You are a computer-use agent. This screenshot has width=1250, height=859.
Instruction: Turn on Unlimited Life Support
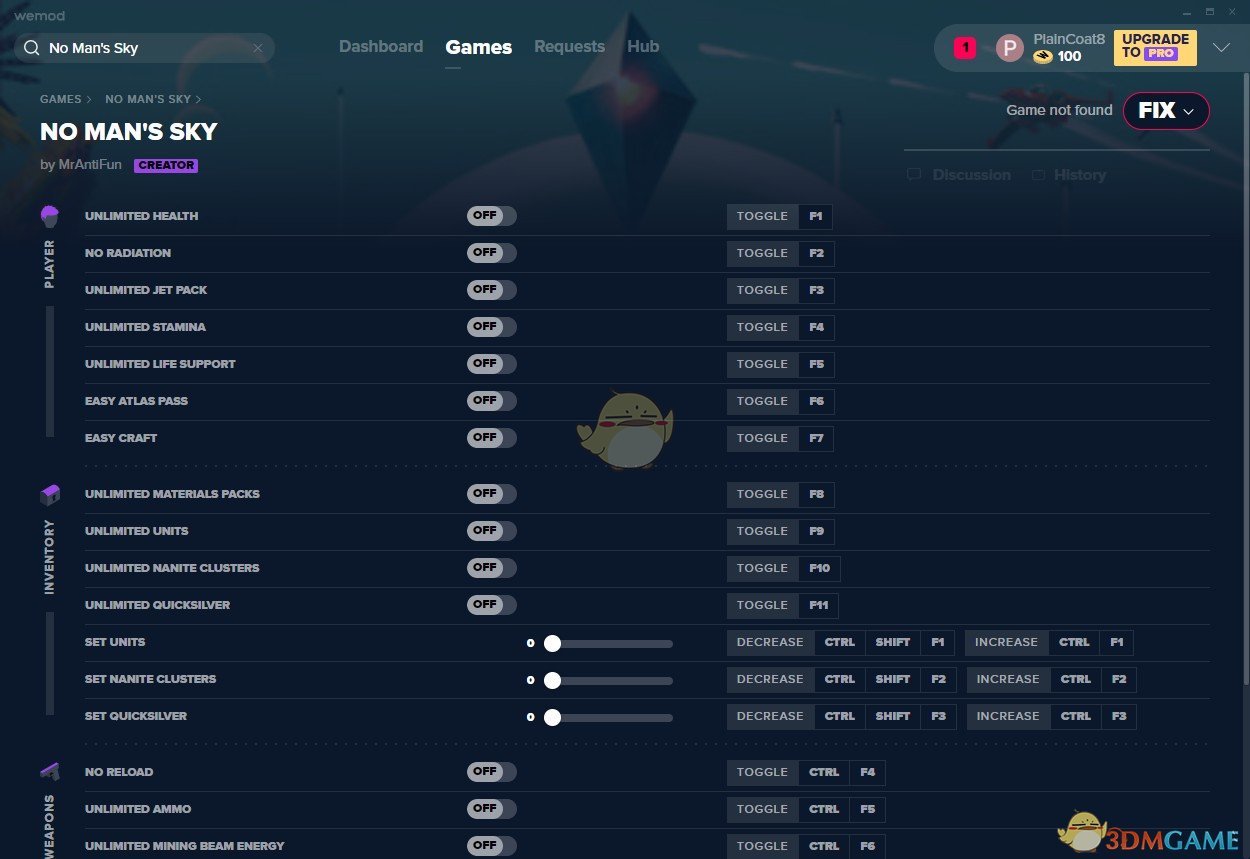(492, 364)
